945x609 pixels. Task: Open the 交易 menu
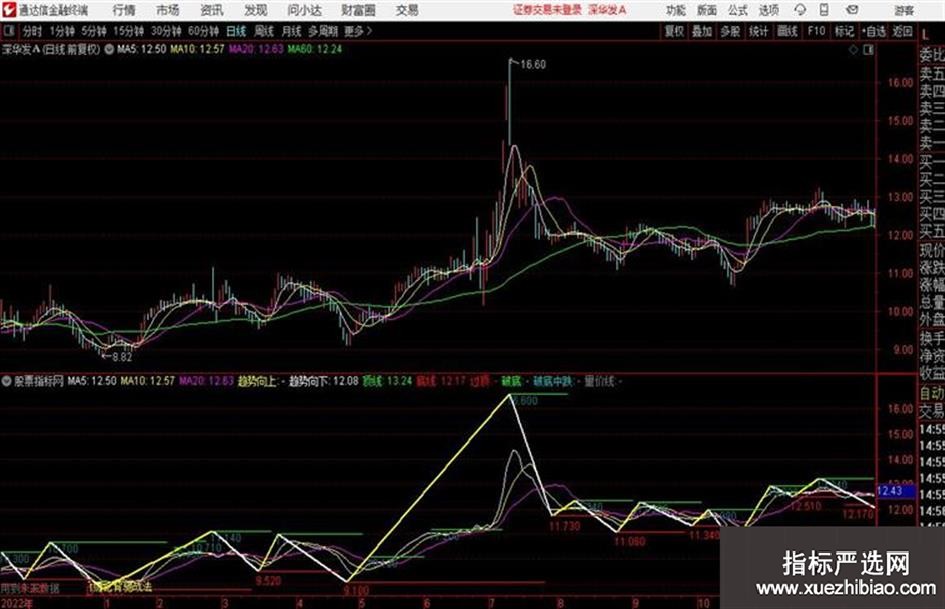pyautogui.click(x=407, y=10)
